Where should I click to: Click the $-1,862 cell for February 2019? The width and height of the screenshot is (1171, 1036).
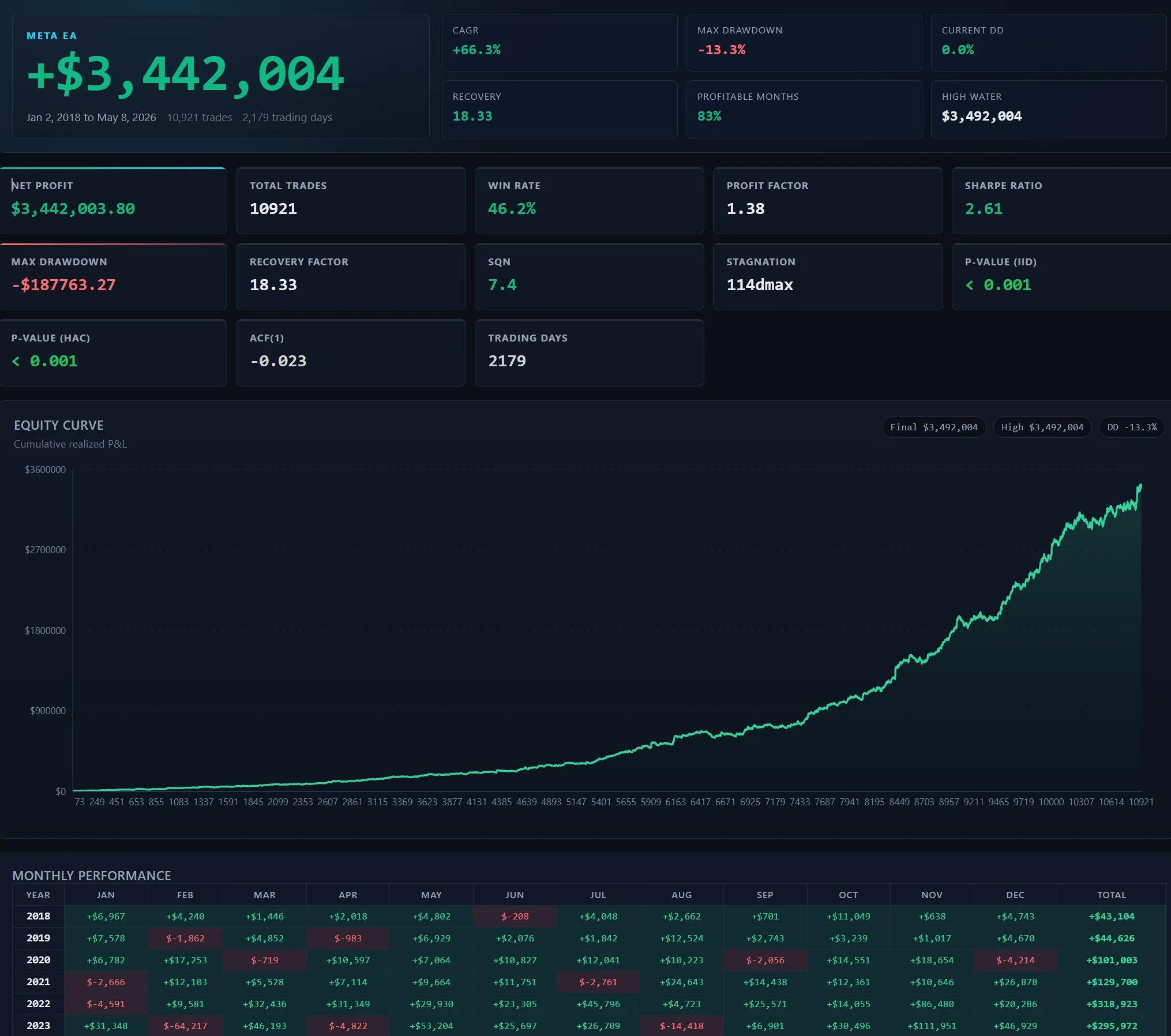point(185,938)
